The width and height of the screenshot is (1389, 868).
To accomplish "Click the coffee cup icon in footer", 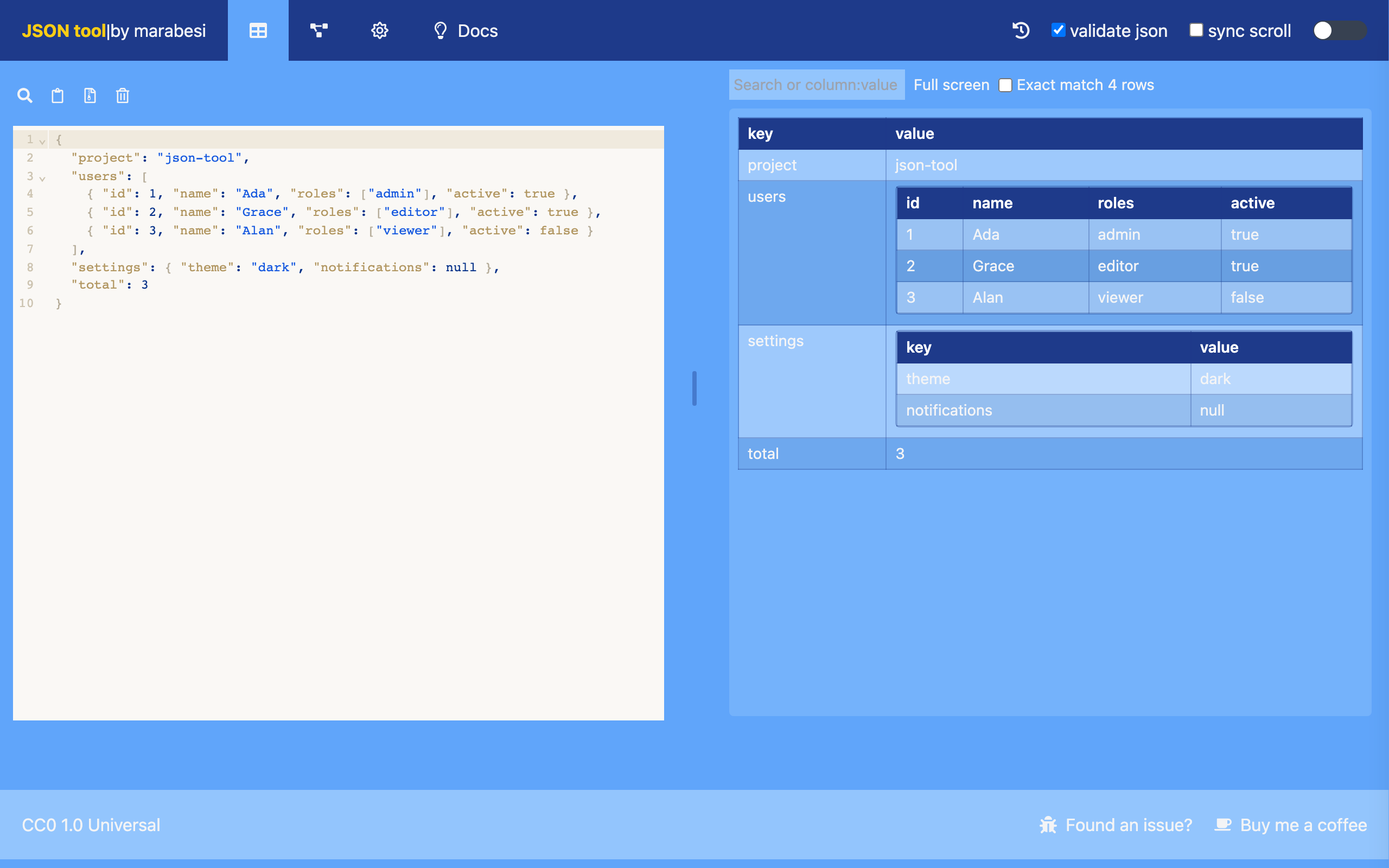I will (1223, 825).
